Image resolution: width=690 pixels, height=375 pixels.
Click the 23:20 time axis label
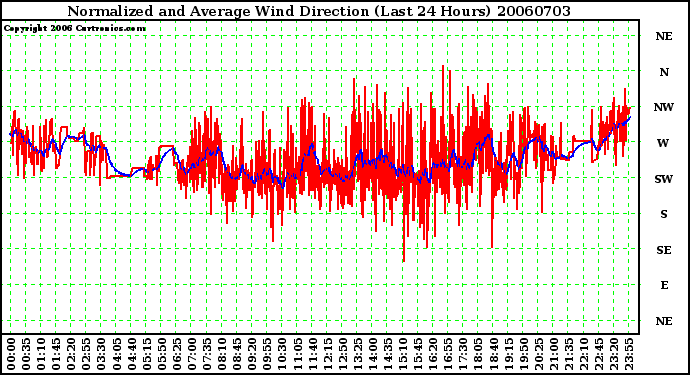click(613, 354)
